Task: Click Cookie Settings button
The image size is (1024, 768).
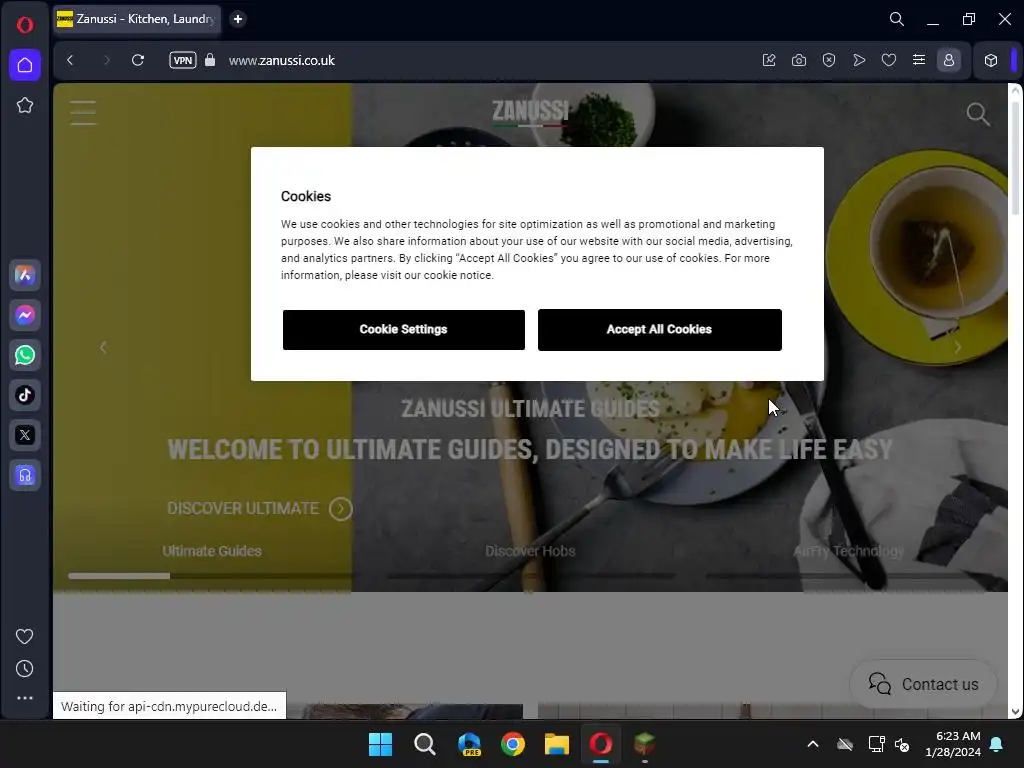Action: 404,330
